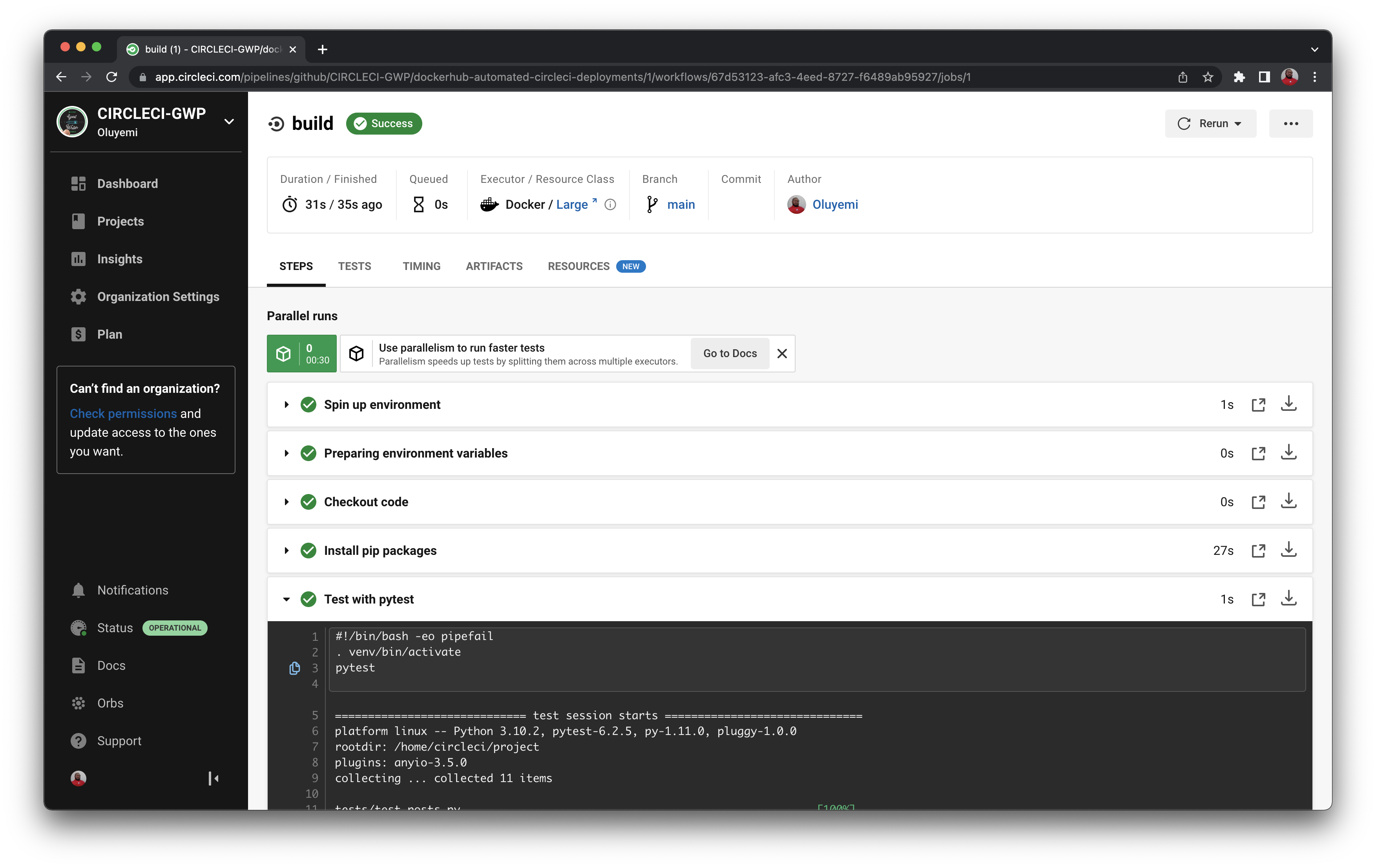Download the Test with pytest step log

click(x=1288, y=599)
